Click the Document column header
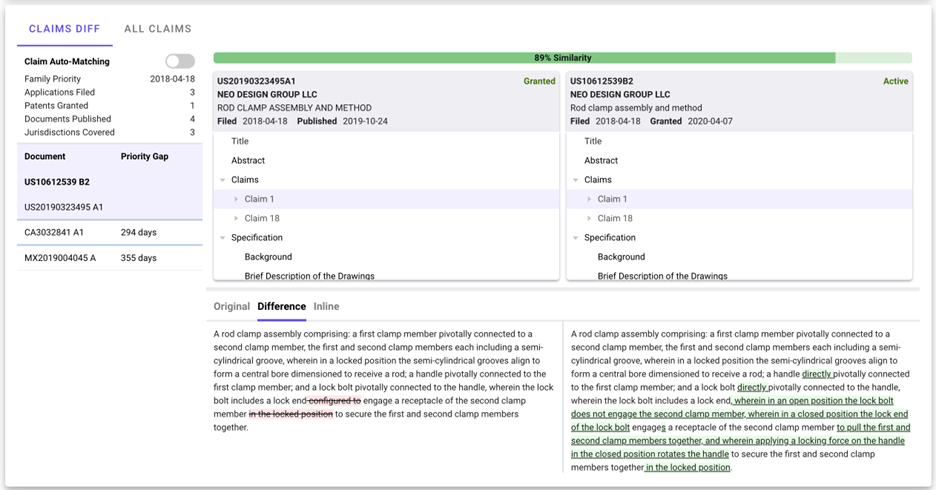936x490 pixels. click(45, 156)
